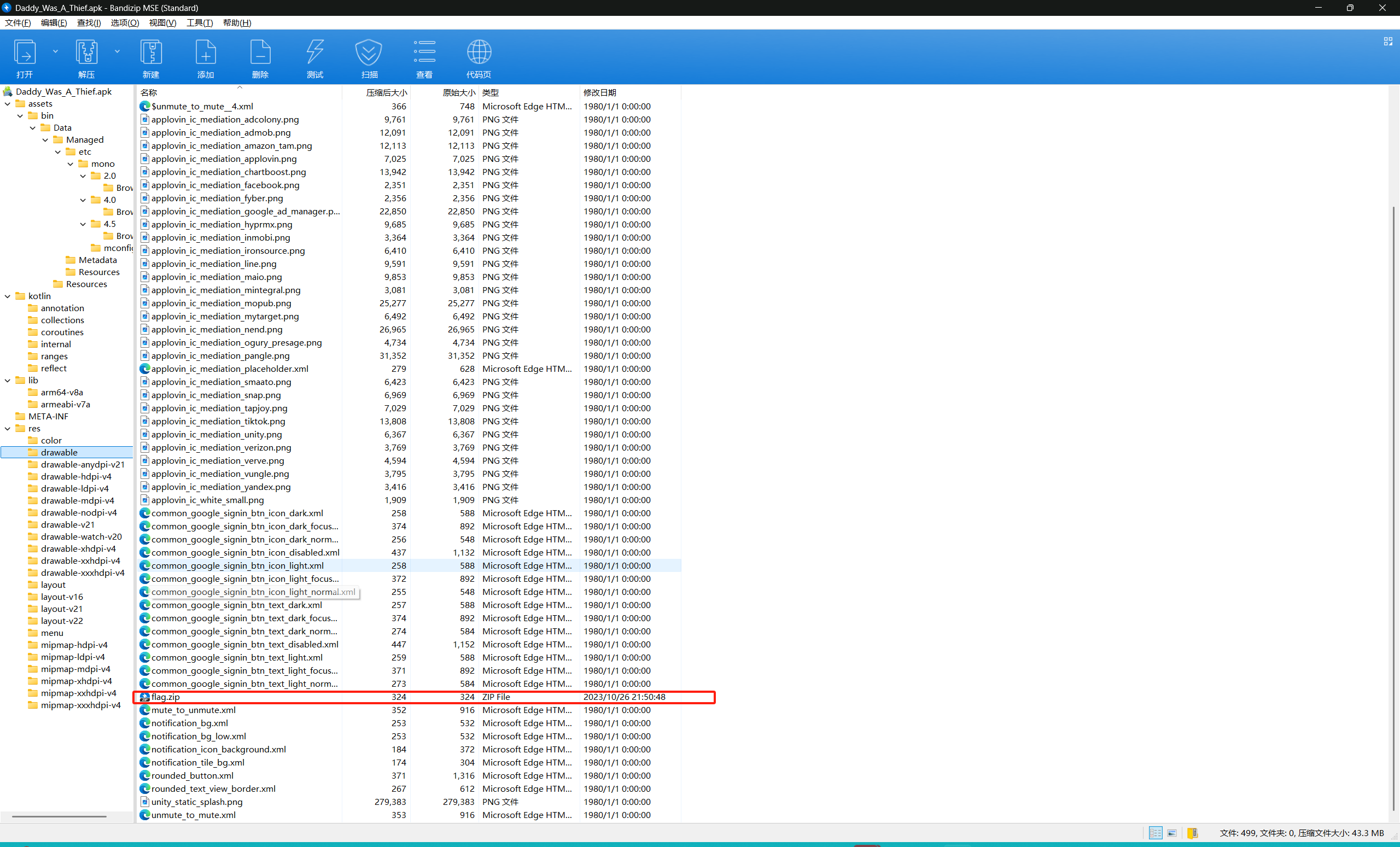Run the archive Test (测试) tool
This screenshot has height=847, width=1400.
click(315, 57)
